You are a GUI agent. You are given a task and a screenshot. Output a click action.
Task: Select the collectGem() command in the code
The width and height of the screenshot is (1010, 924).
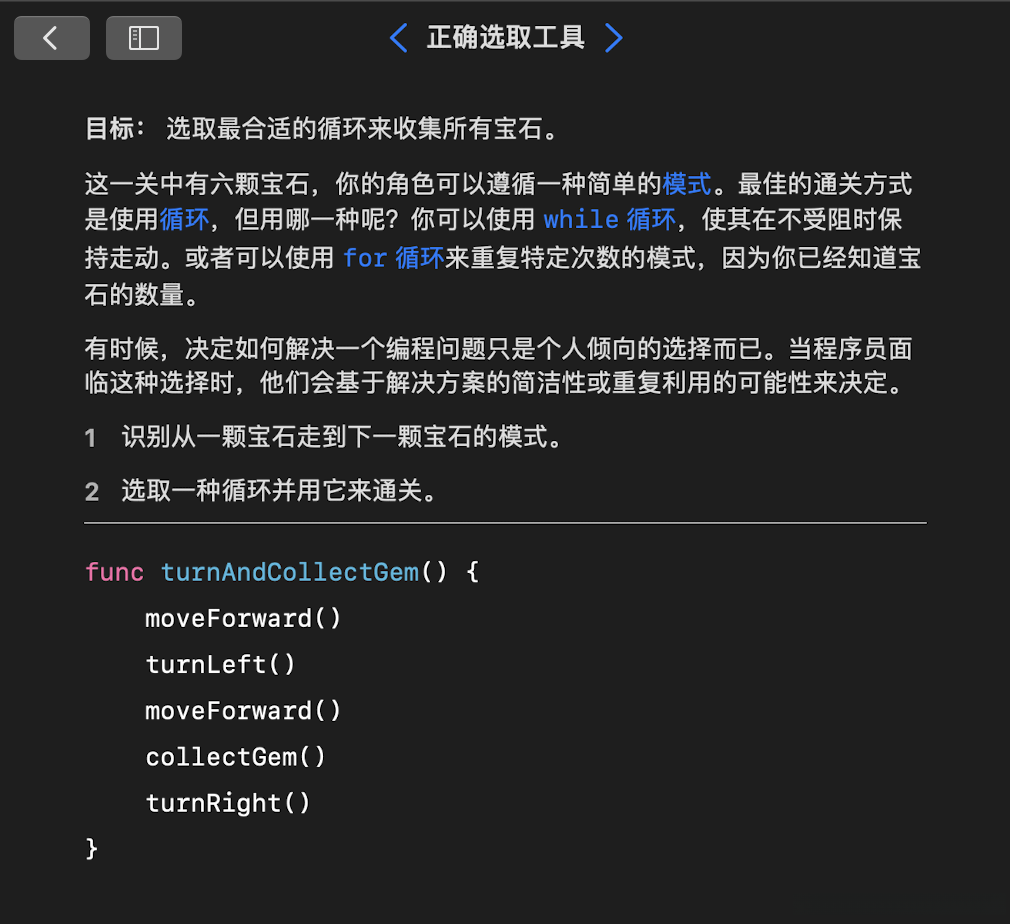pos(235,757)
